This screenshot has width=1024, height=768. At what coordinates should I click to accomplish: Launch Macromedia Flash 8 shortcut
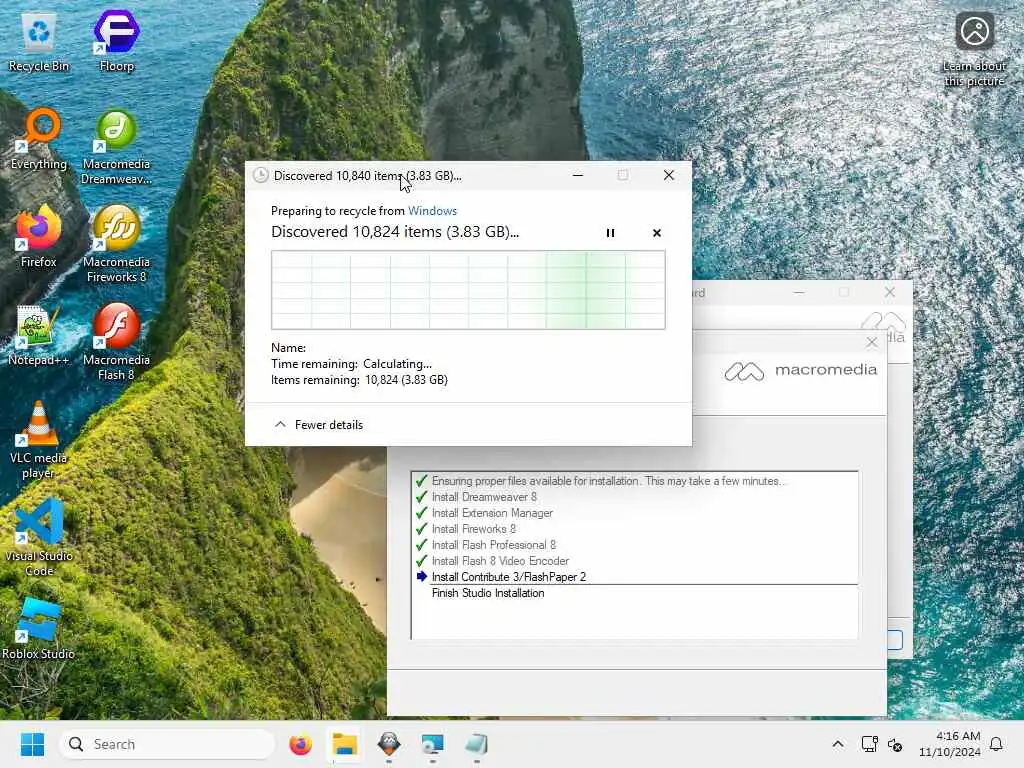click(x=116, y=342)
